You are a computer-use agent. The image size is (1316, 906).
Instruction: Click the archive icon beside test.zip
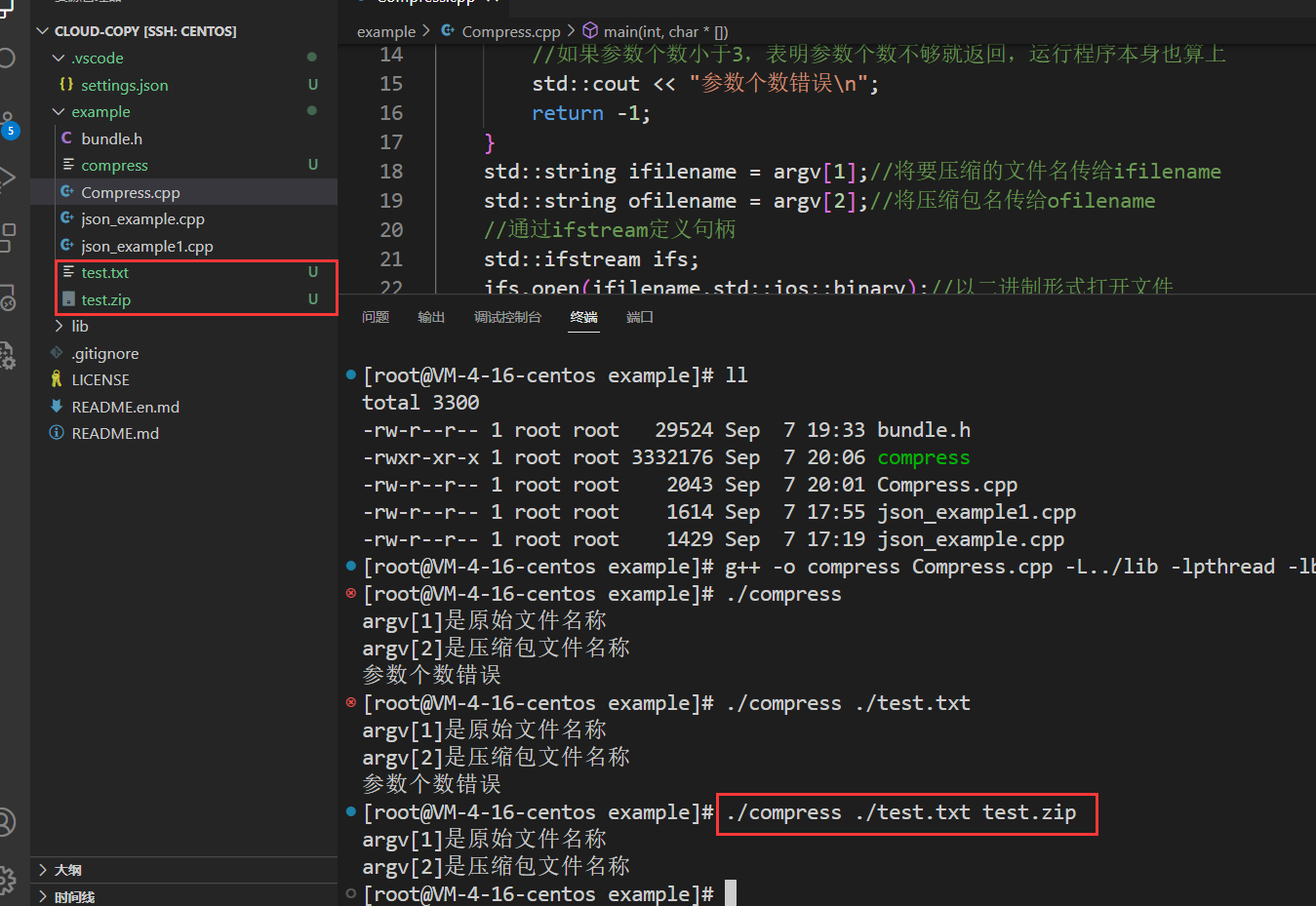(67, 299)
